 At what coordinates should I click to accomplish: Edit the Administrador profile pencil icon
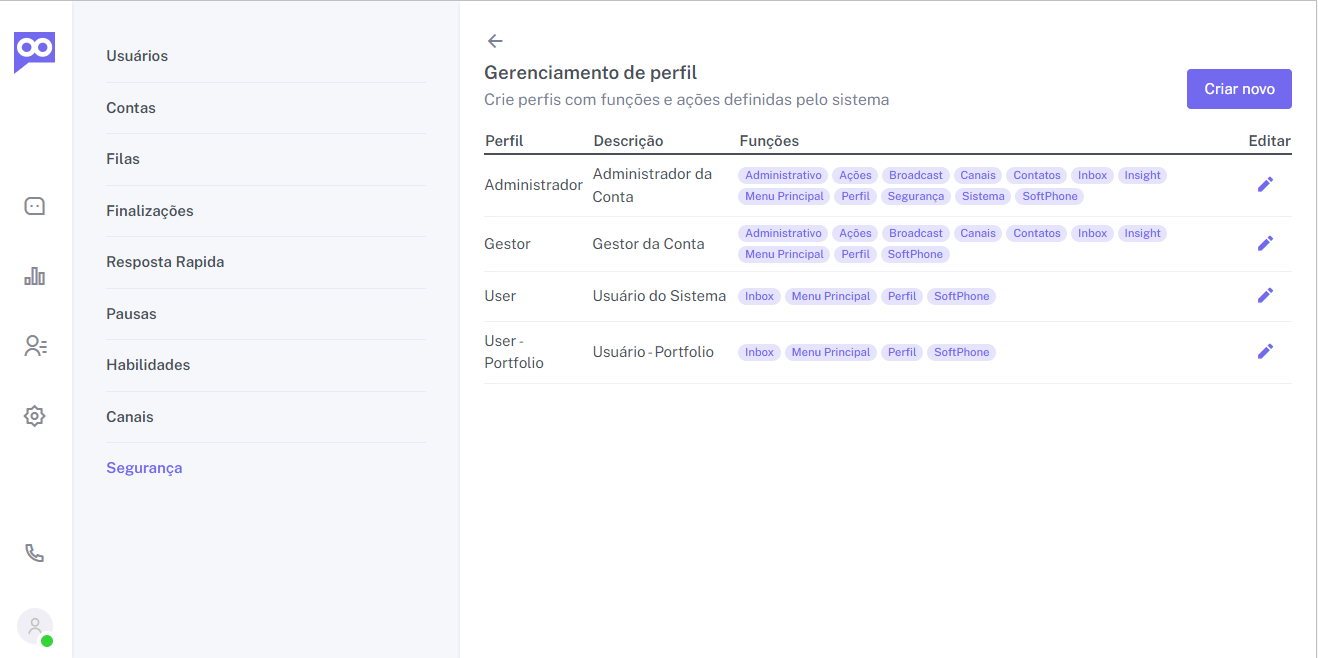1265,184
